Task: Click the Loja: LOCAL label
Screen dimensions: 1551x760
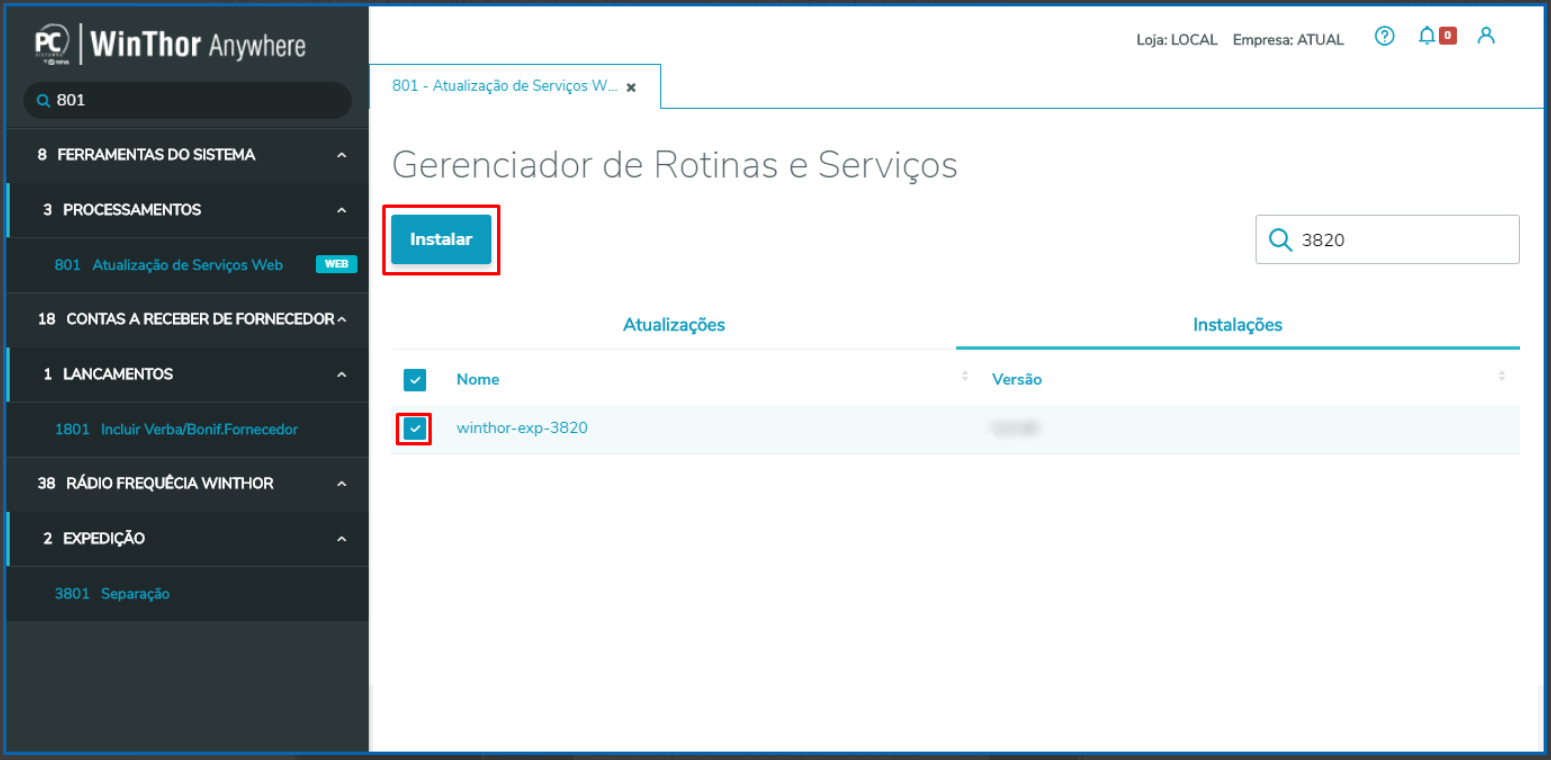Action: tap(1177, 40)
